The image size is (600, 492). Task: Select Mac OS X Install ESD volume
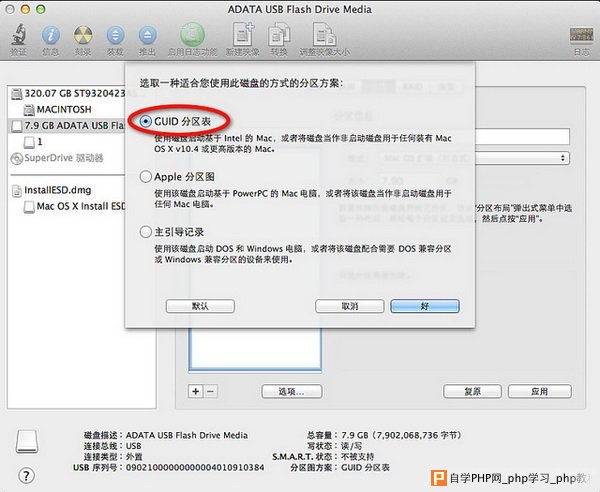pyautogui.click(x=75, y=207)
